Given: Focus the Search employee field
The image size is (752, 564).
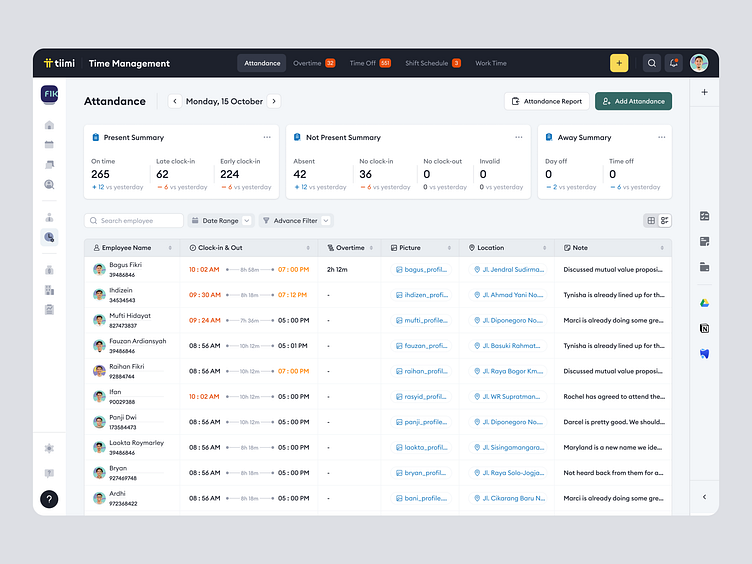Looking at the screenshot, I should click(135, 221).
